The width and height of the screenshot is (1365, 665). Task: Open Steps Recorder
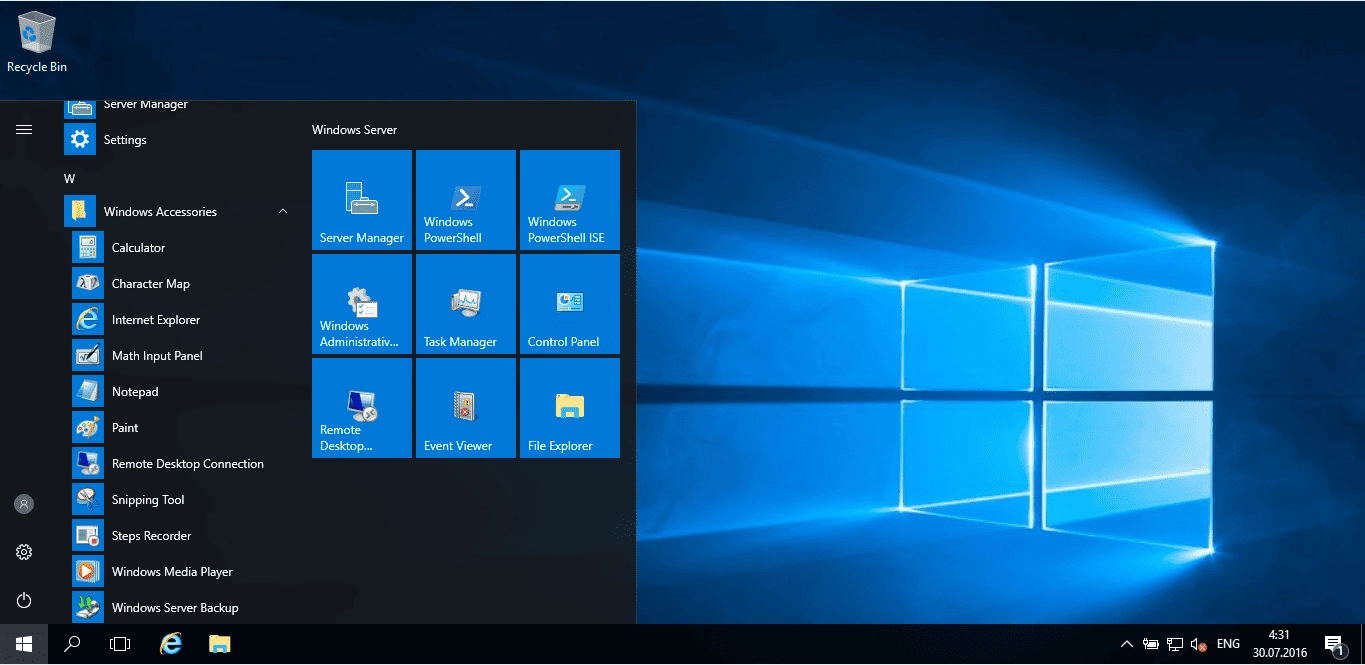pos(180,536)
